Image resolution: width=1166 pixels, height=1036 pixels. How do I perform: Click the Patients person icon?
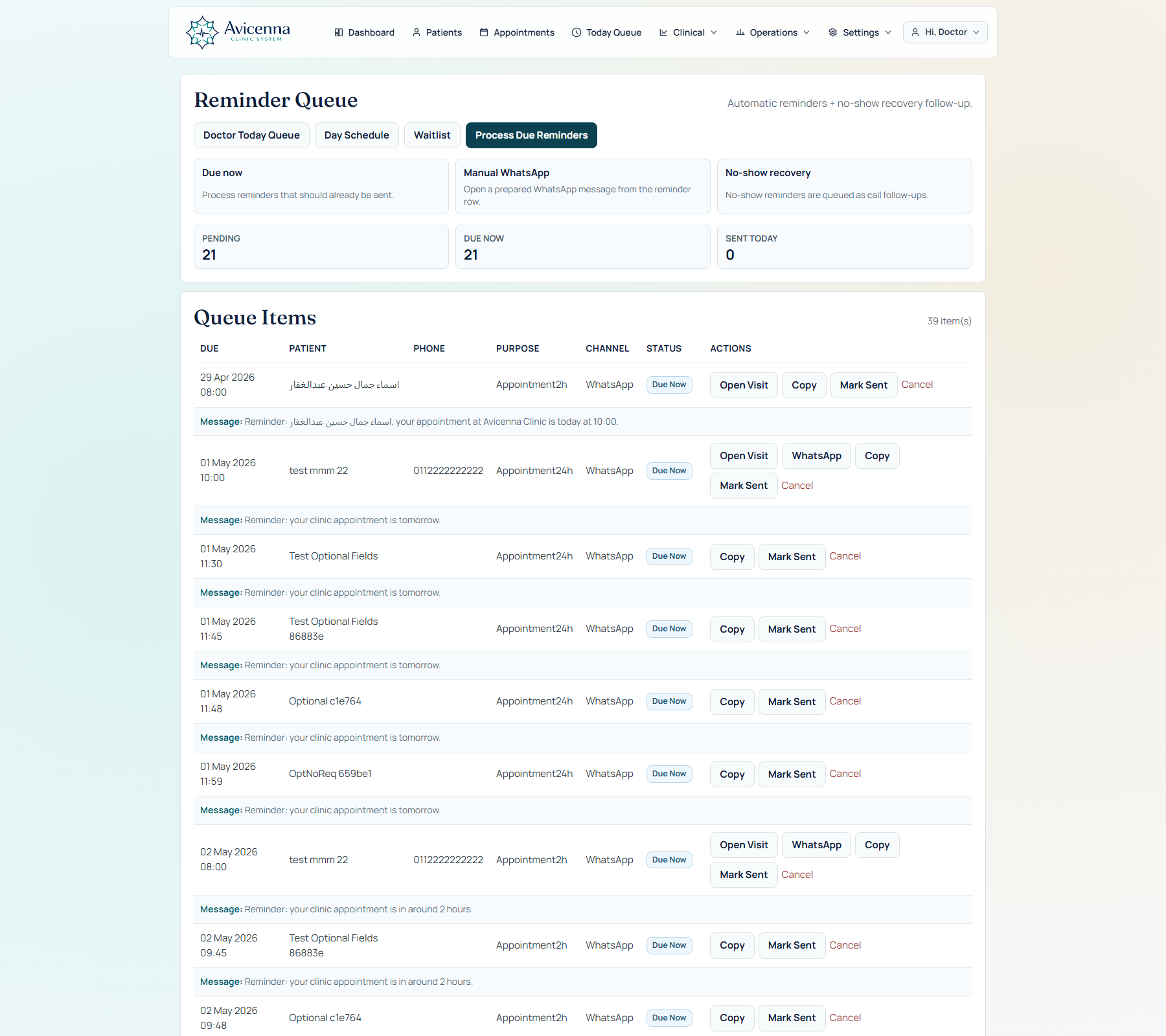(417, 32)
